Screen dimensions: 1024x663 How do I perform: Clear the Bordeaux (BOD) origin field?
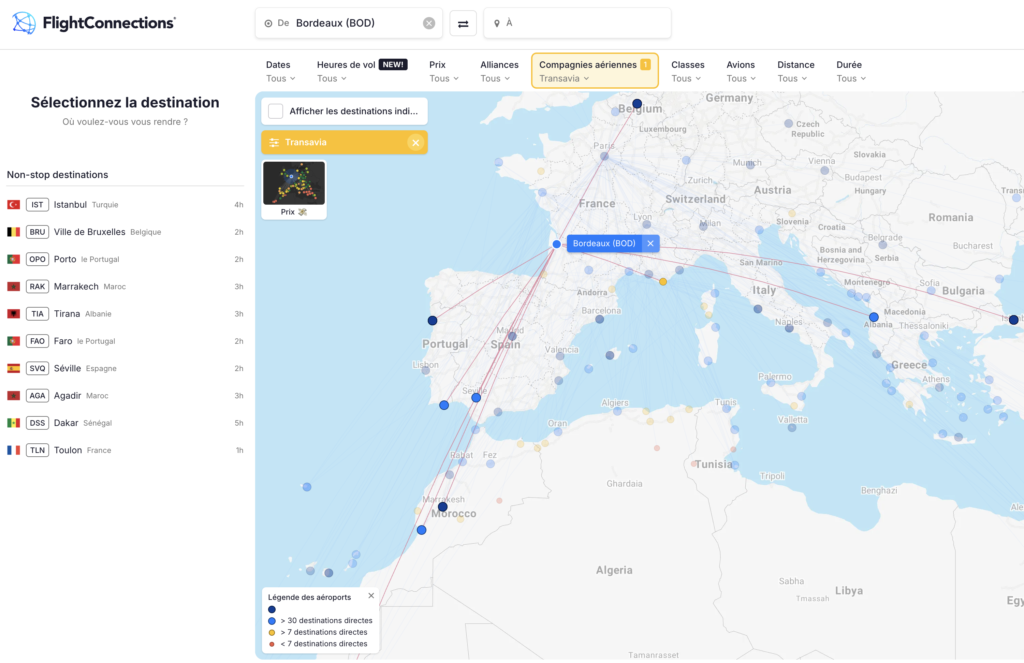(429, 23)
